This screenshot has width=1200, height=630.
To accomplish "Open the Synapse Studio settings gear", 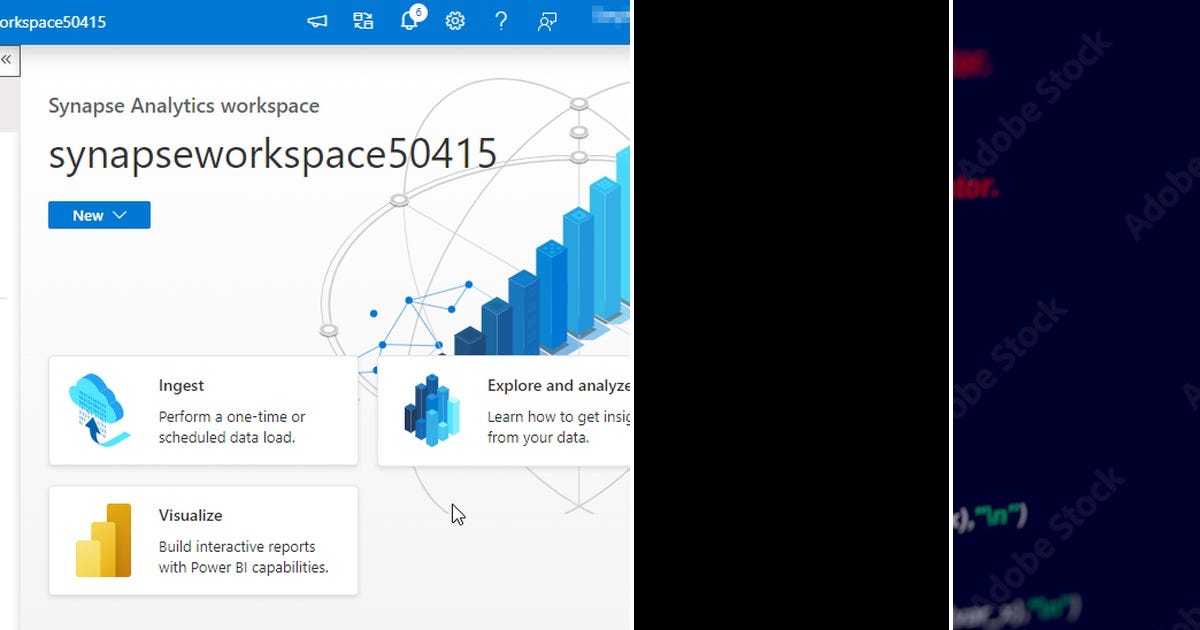I will pyautogui.click(x=455, y=20).
